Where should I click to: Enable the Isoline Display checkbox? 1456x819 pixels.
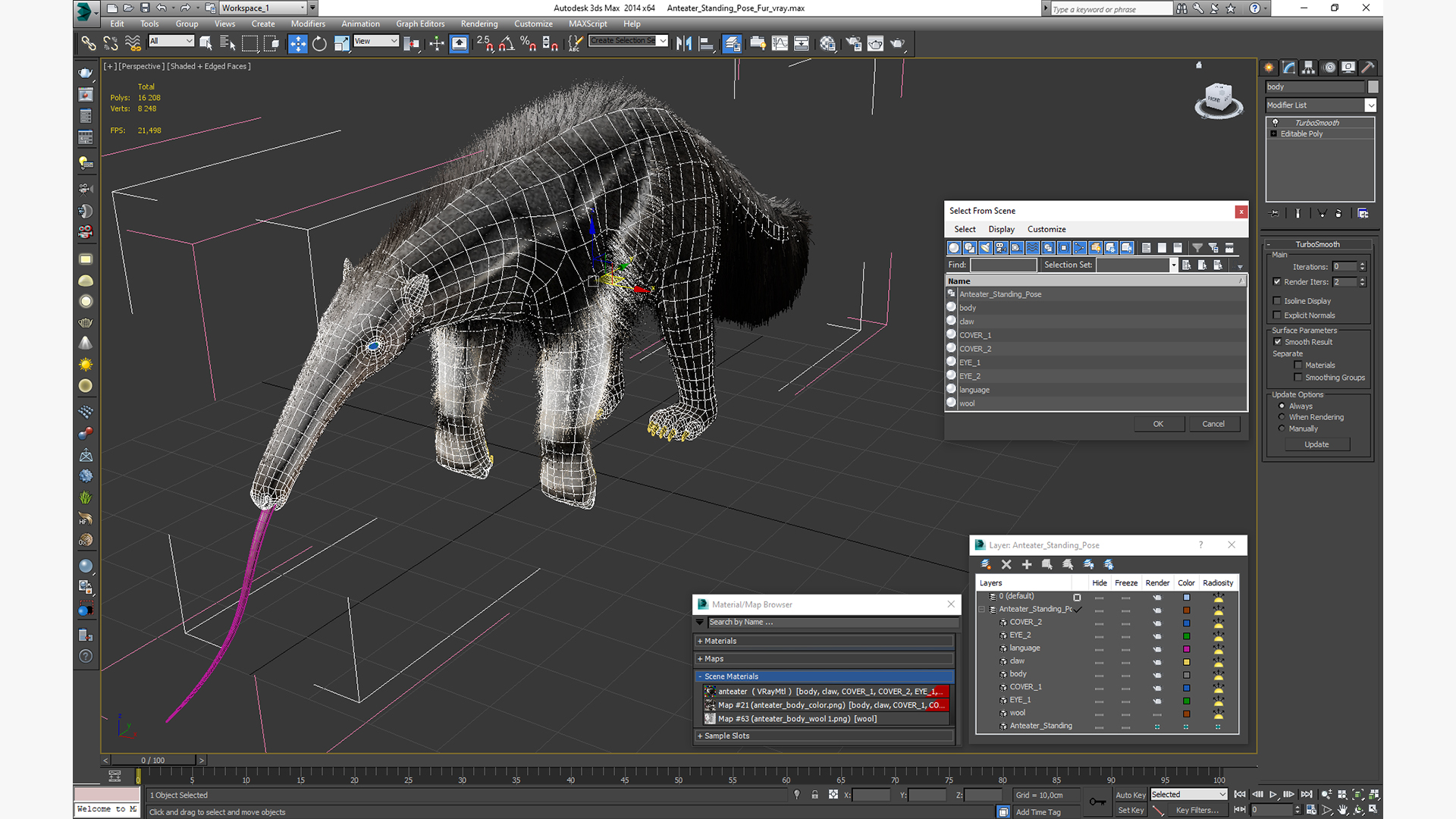[x=1277, y=301]
